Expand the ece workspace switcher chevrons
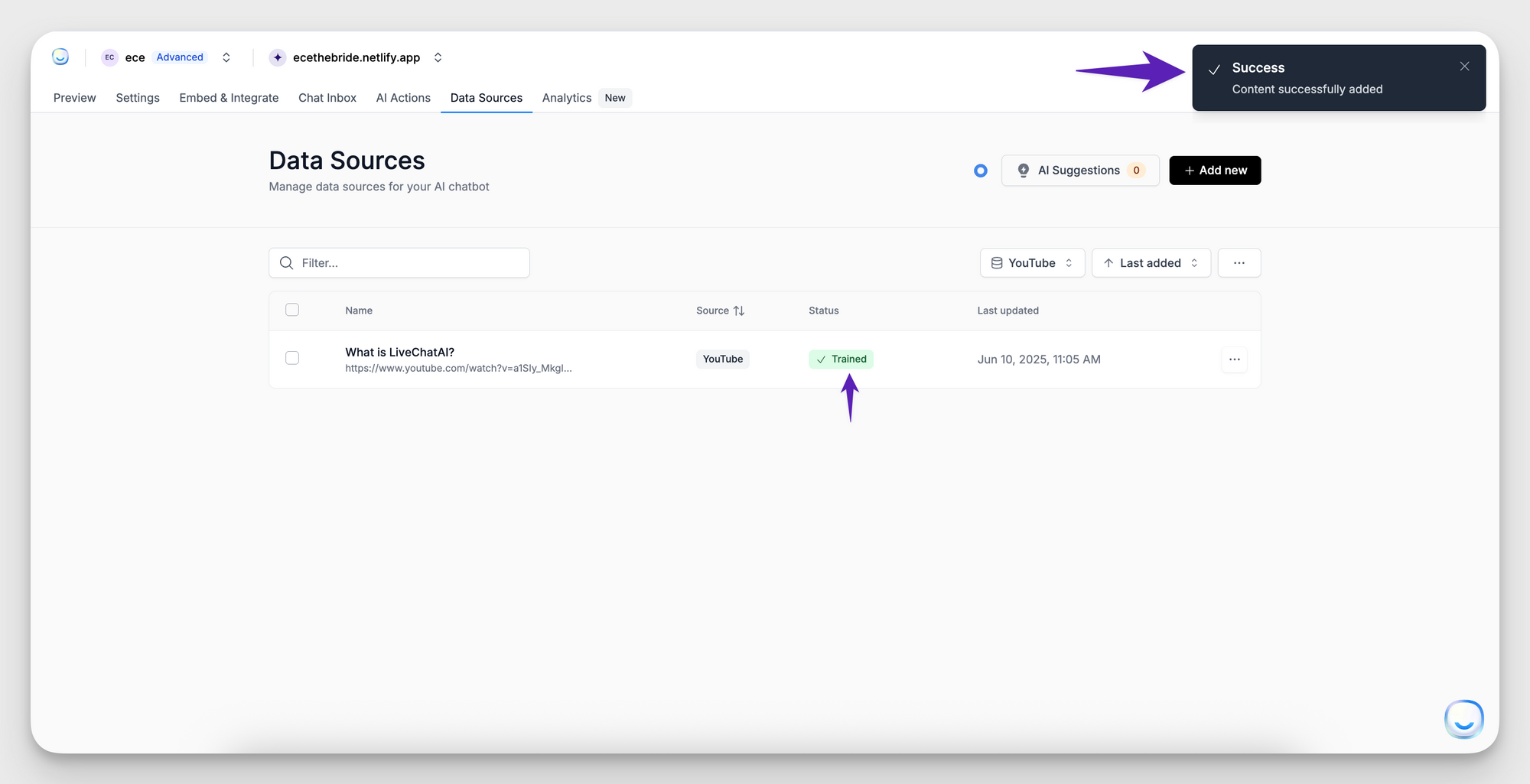 [226, 57]
